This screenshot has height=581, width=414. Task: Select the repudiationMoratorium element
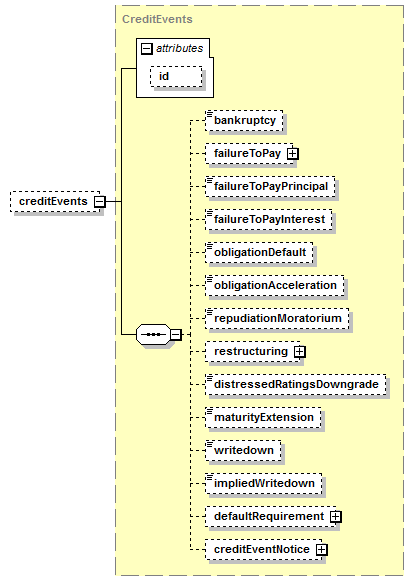pyautogui.click(x=277, y=318)
